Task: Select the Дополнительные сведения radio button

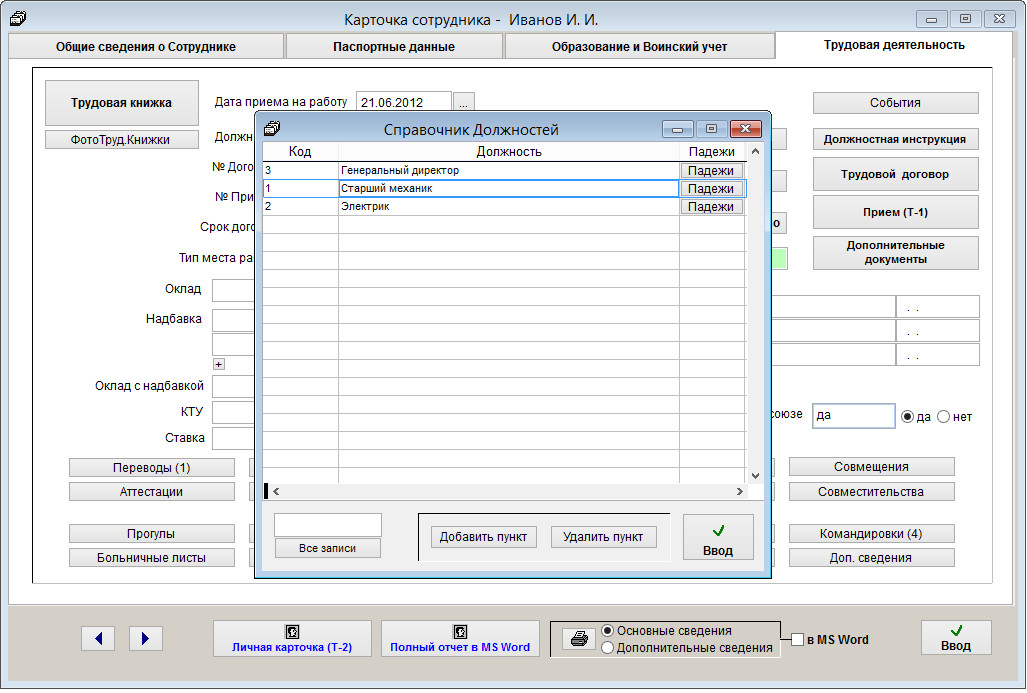Action: coord(608,648)
